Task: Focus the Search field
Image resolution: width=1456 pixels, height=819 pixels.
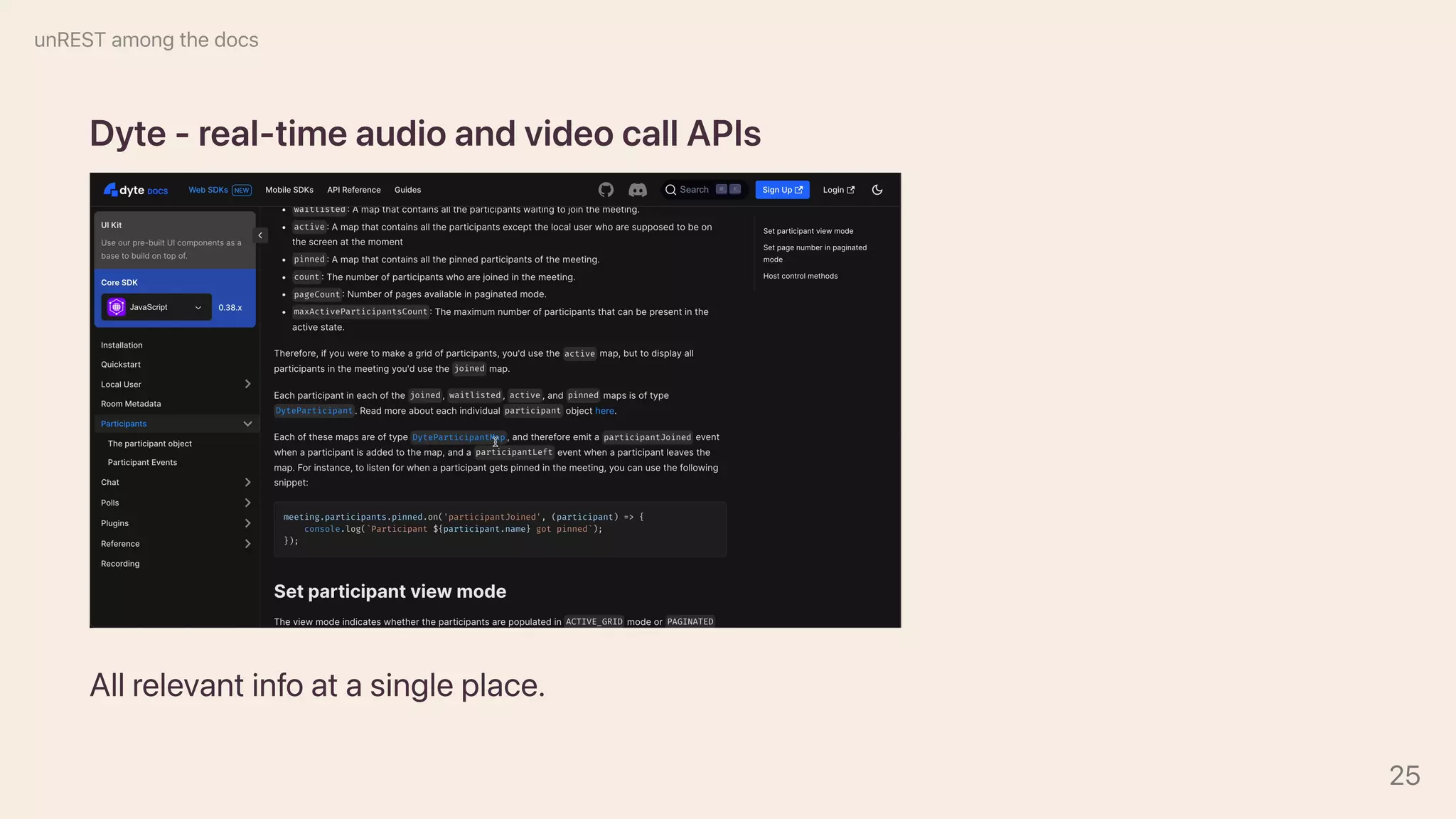Action: click(x=704, y=190)
